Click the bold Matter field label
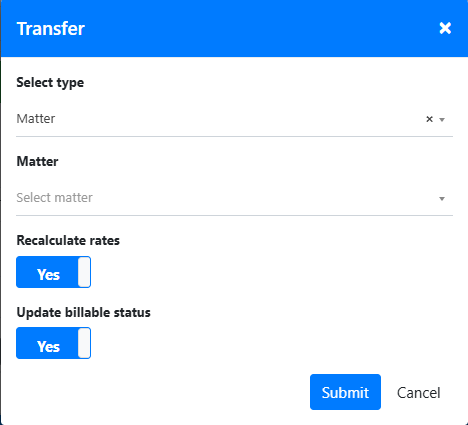Screen dimensions: 468x425 point(37,161)
